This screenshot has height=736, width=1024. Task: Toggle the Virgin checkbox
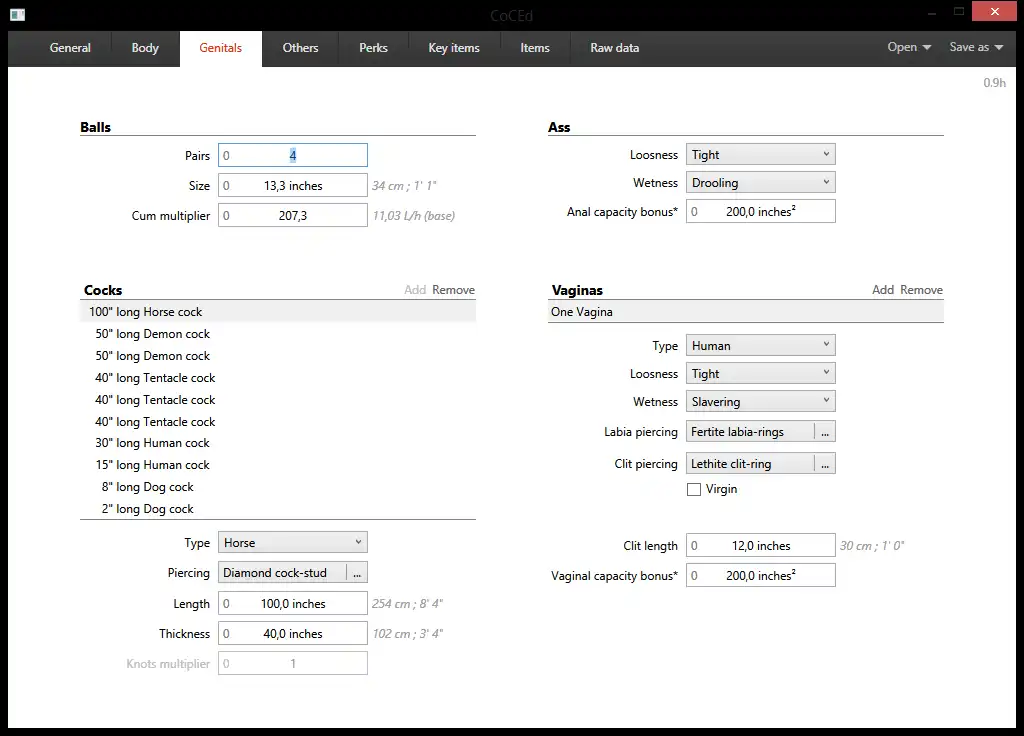coord(694,489)
